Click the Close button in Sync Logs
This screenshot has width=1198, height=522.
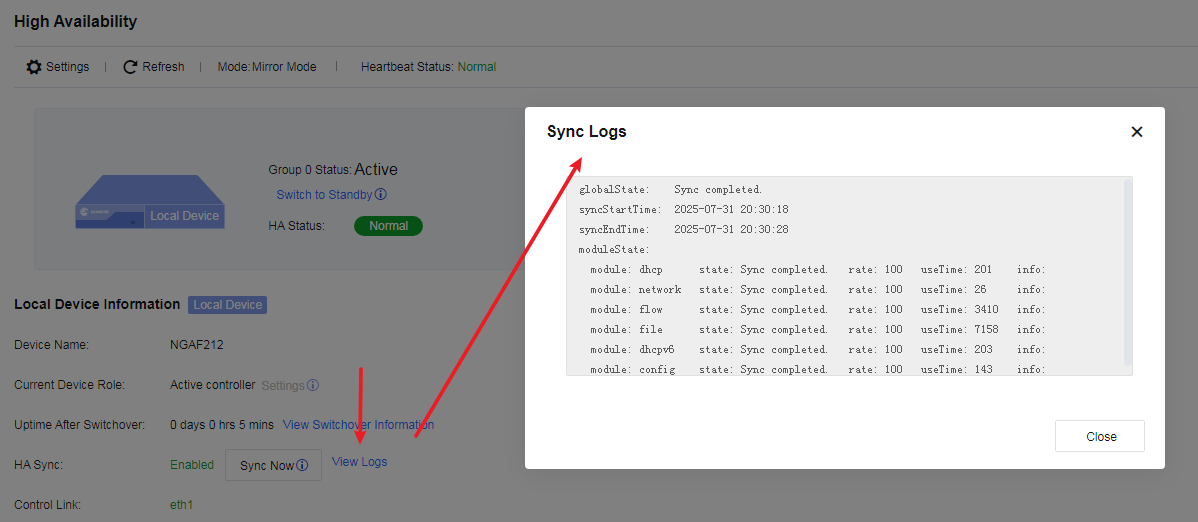pyautogui.click(x=1100, y=436)
